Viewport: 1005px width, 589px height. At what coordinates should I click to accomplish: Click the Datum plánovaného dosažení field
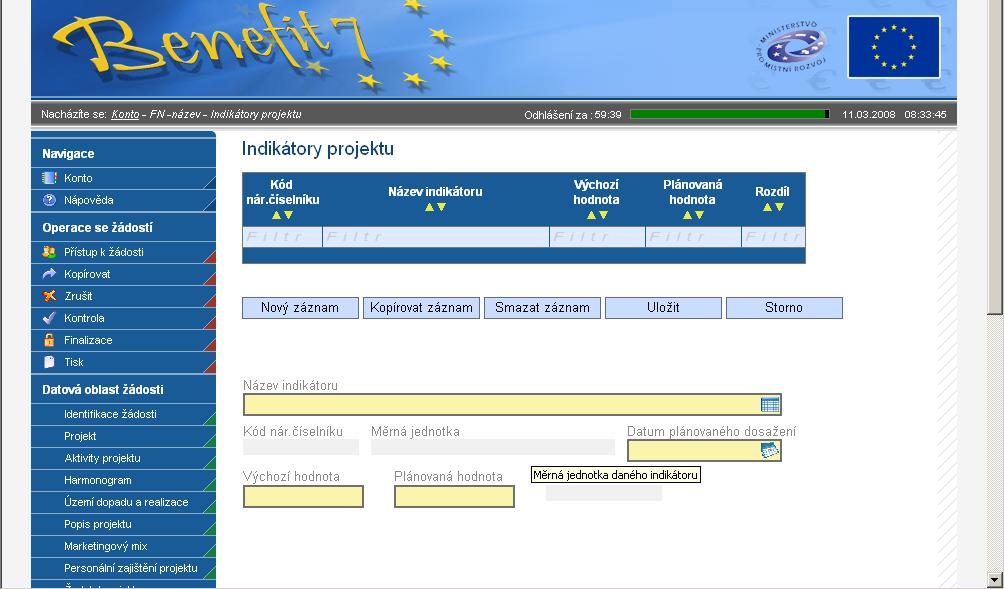click(704, 451)
